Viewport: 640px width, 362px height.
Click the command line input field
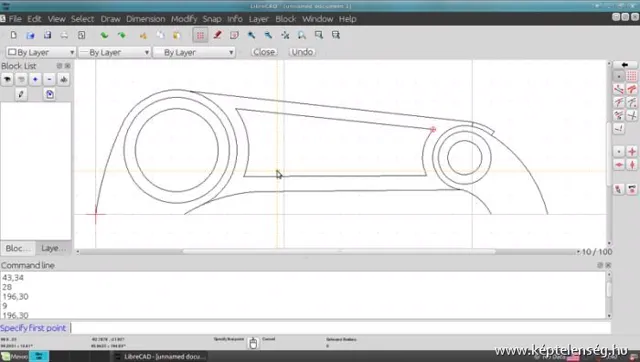340,328
